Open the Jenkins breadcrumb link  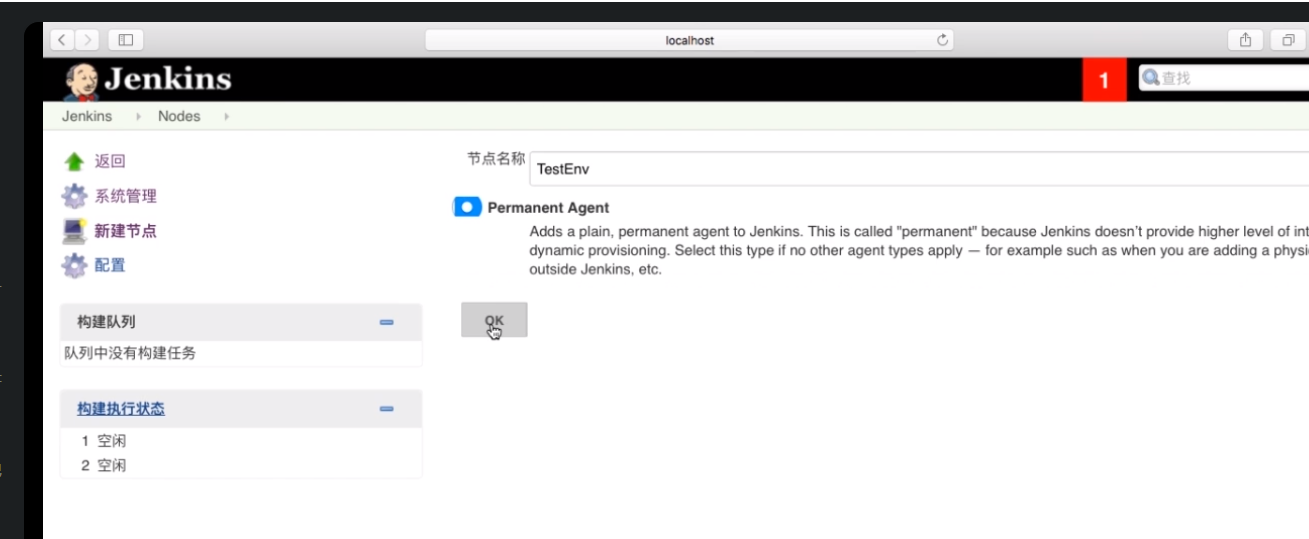pos(87,116)
